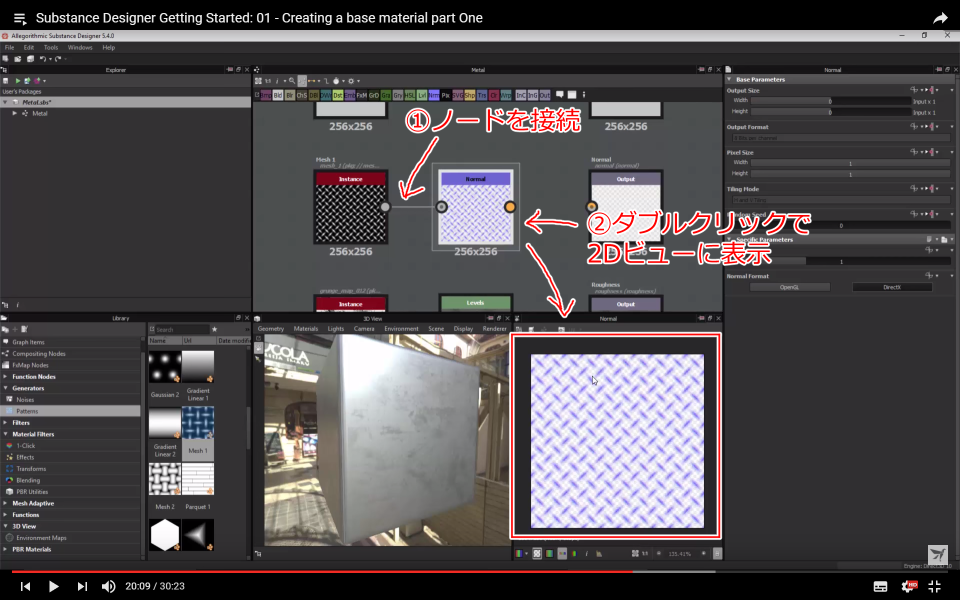This screenshot has height=600, width=960.
Task: Add a Warp (Wrp) node from toolbar
Action: coord(506,96)
